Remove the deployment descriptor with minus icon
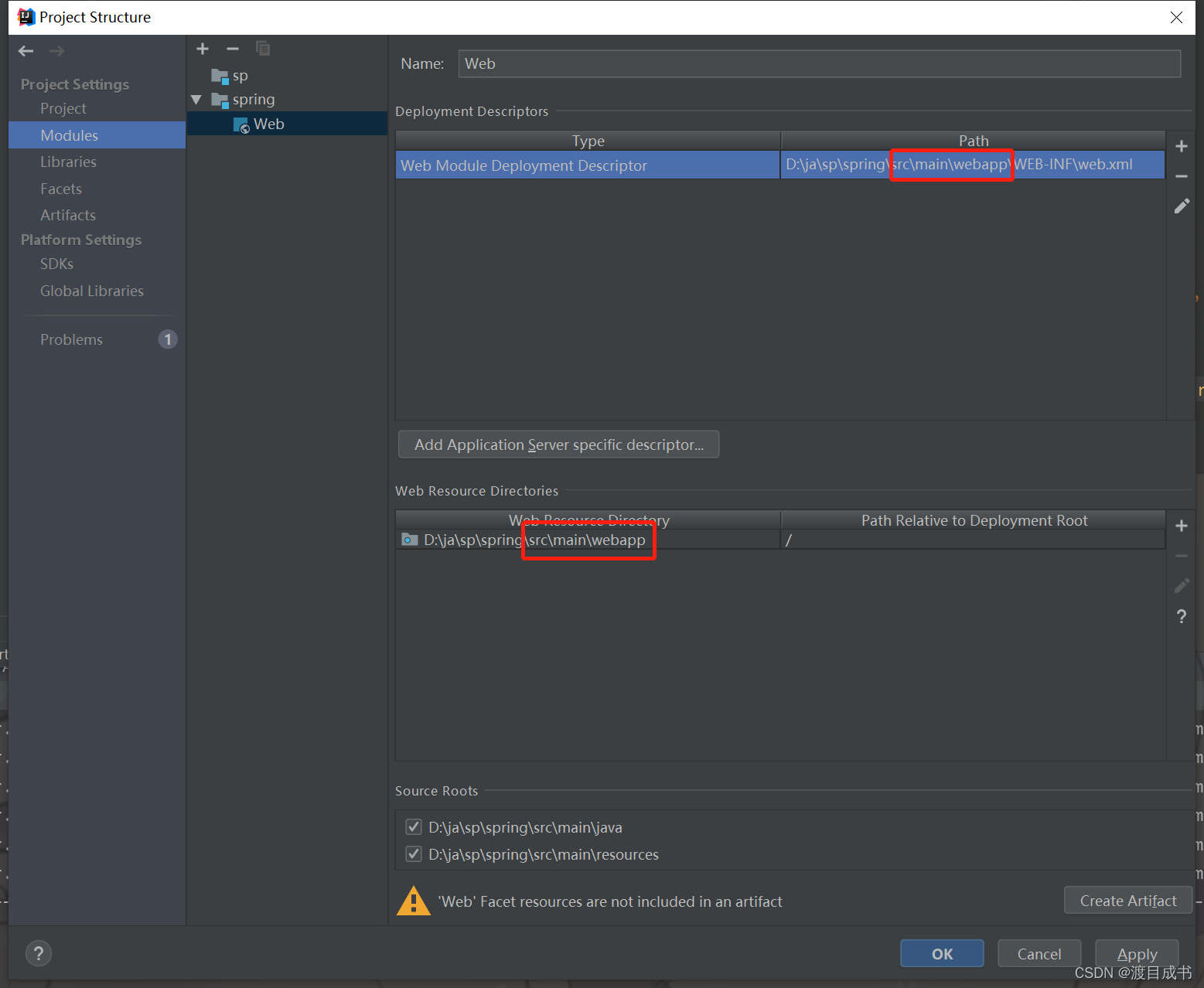The image size is (1204, 988). pos(1182,176)
